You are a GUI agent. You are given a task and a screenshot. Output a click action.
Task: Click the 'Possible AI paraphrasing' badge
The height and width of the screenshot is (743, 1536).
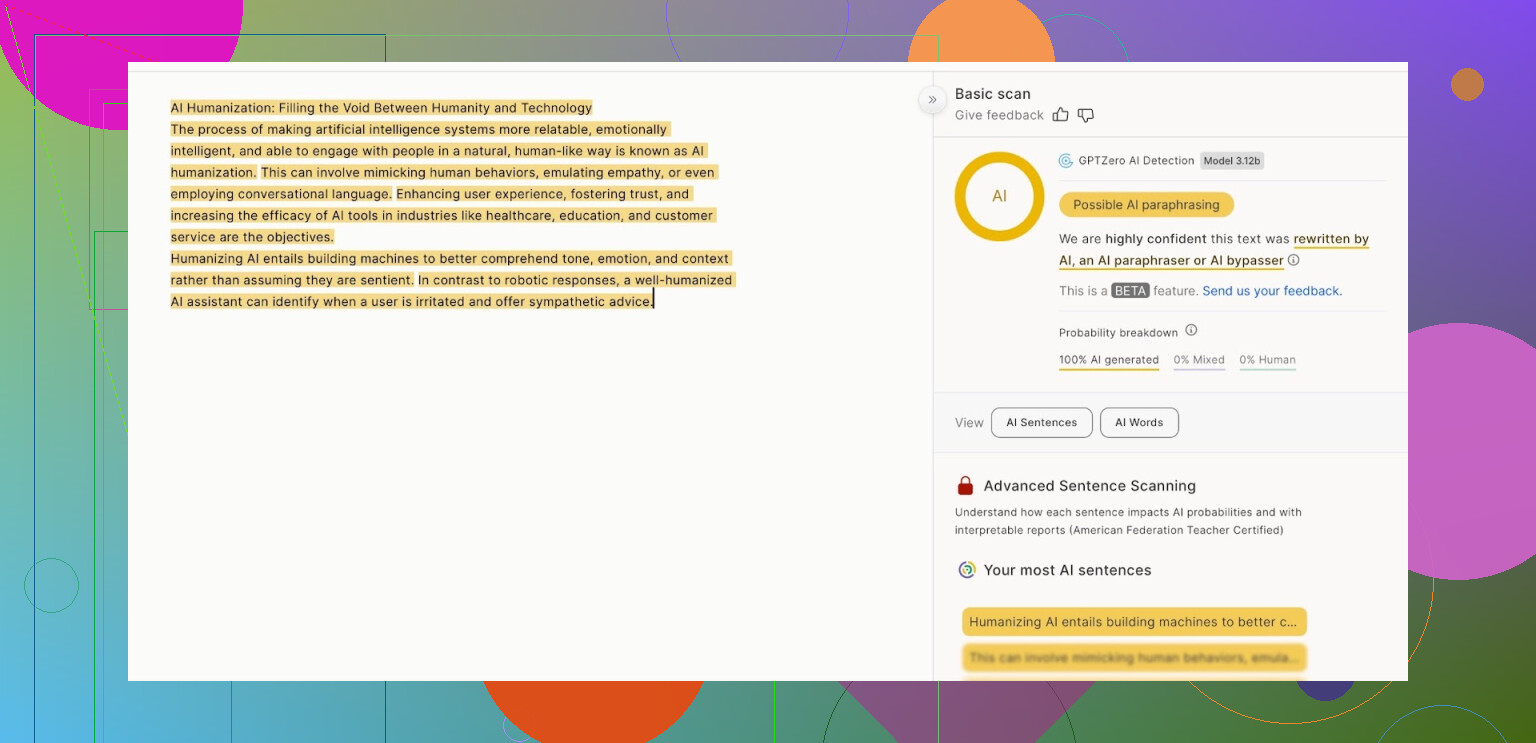[1146, 205]
